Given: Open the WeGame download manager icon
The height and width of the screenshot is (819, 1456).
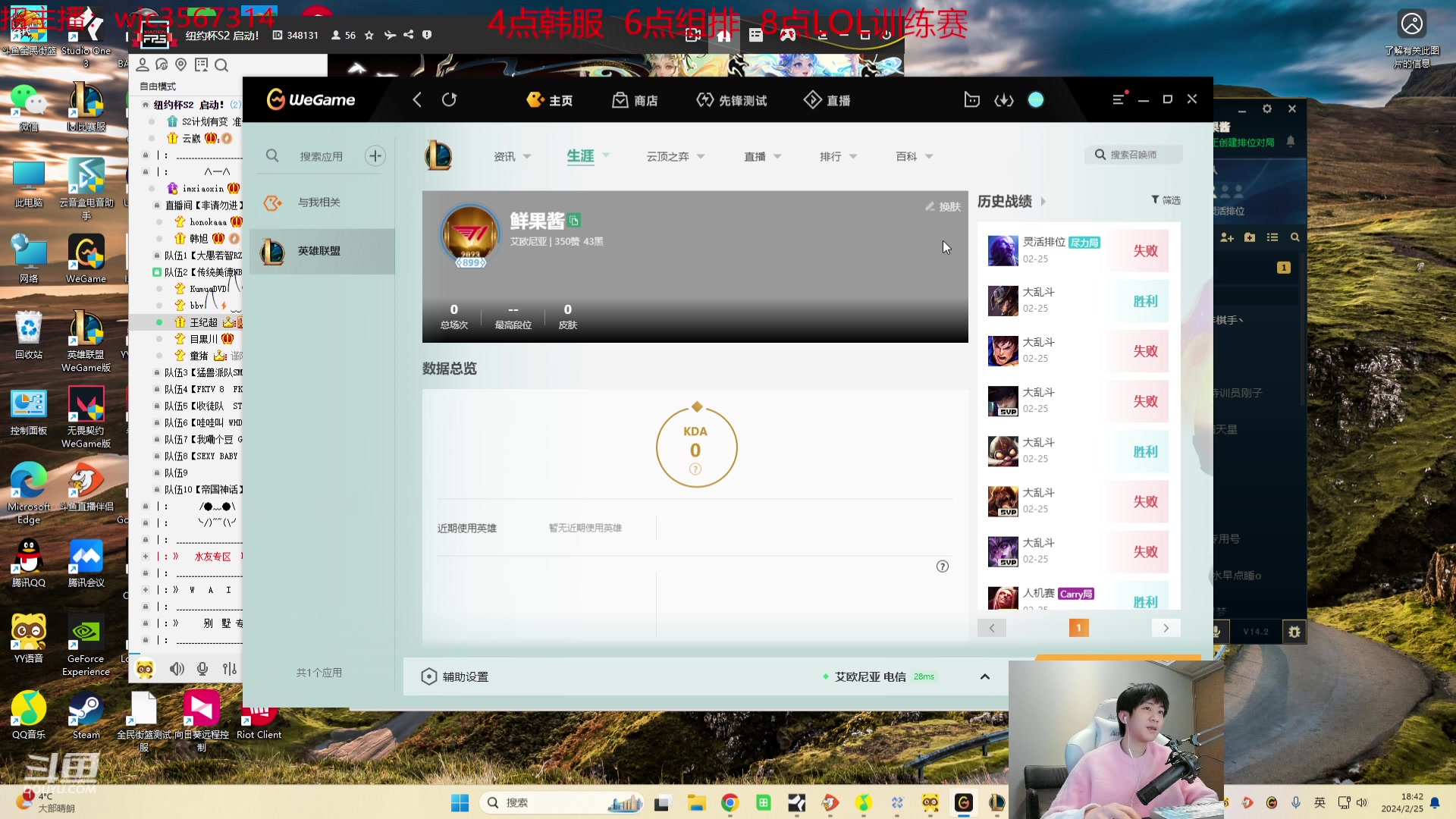Looking at the screenshot, I should [x=1004, y=100].
